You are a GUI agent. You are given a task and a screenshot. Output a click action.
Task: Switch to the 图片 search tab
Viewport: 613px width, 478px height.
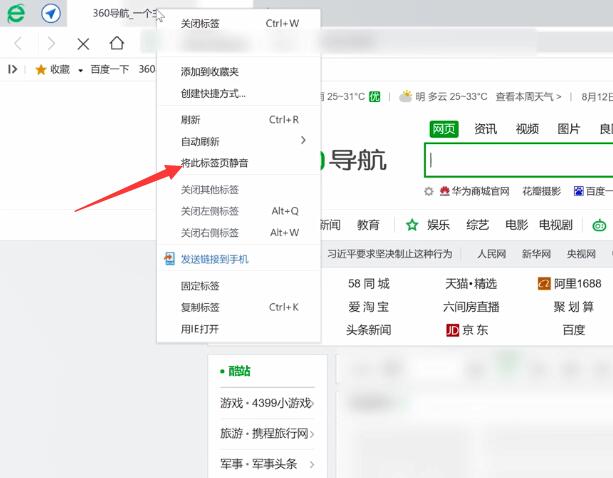[568, 129]
